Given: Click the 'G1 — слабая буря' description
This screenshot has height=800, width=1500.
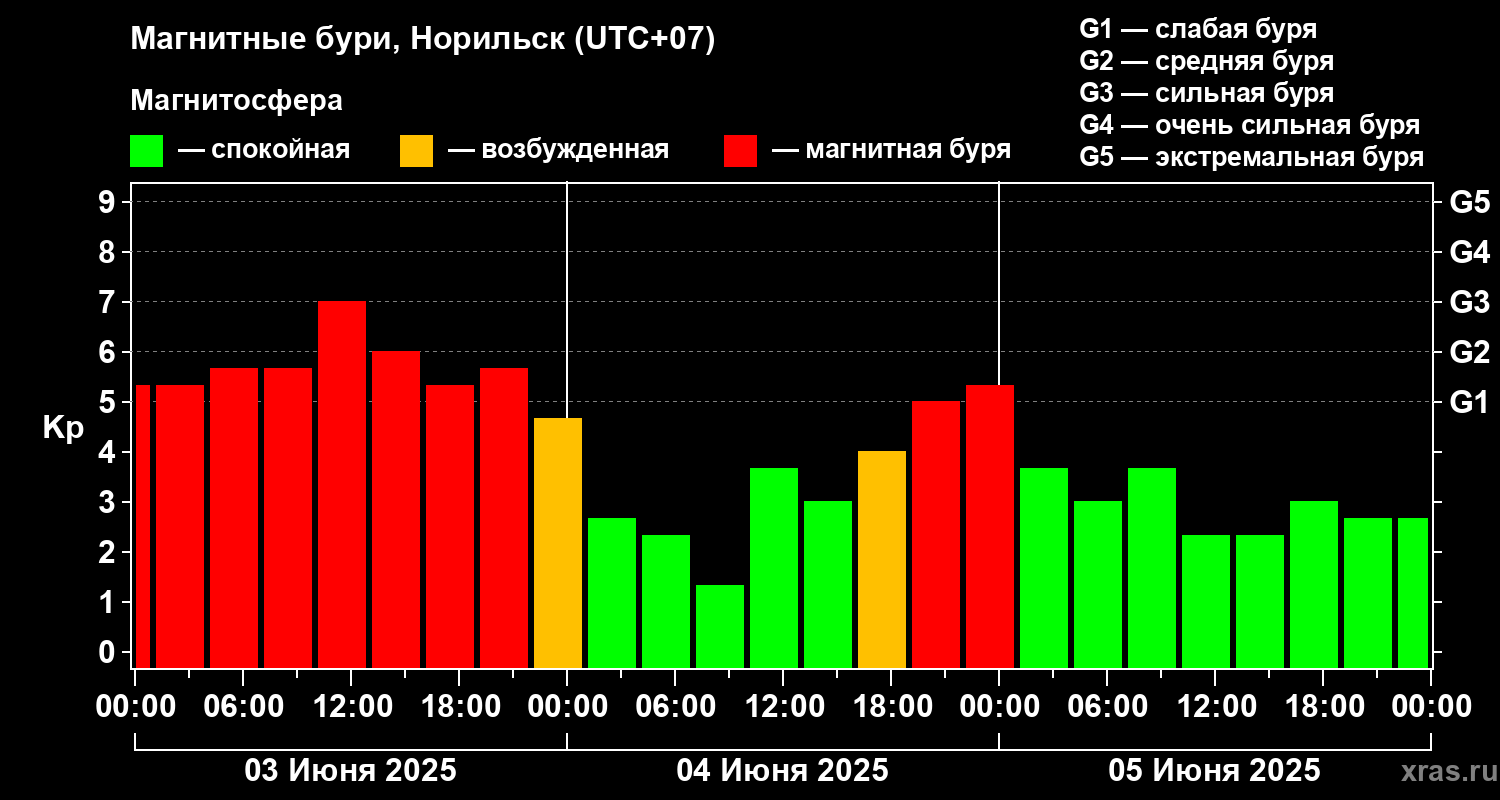Looking at the screenshot, I should pyautogui.click(x=1198, y=29).
